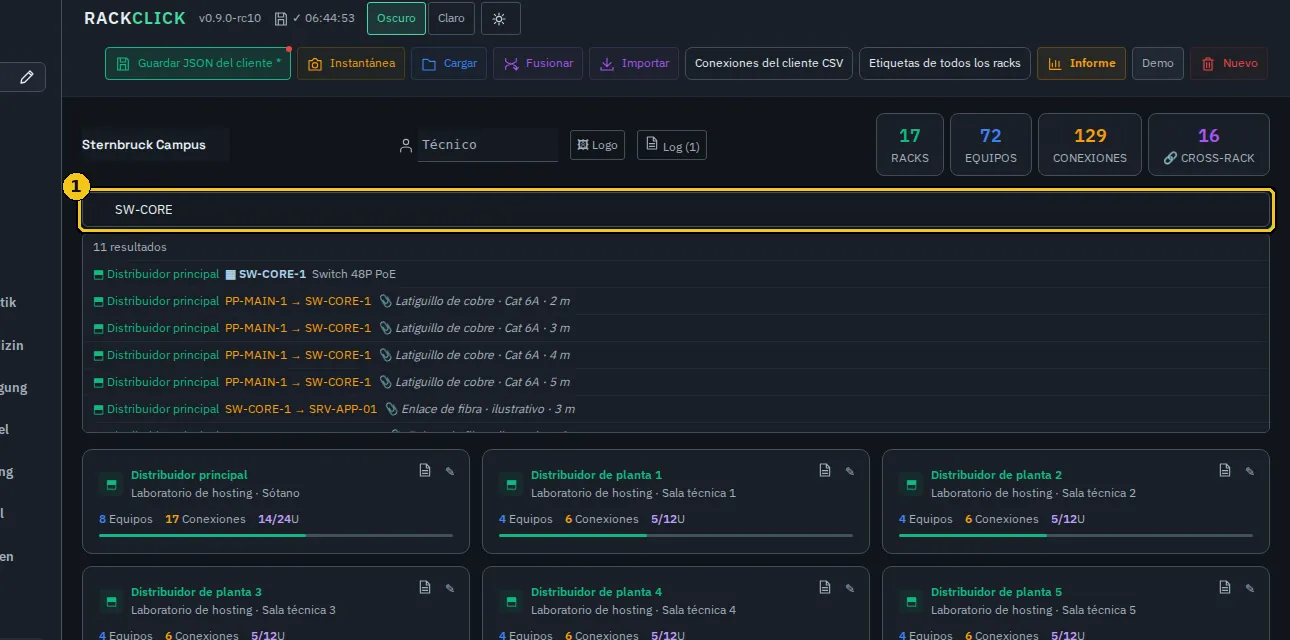Save with Guardar JSON del cliente

tap(198, 63)
